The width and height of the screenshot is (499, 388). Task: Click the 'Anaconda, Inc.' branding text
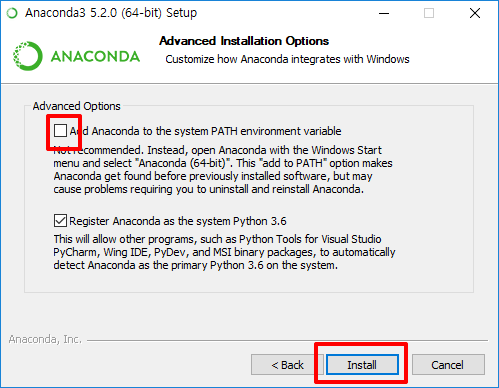(x=45, y=339)
